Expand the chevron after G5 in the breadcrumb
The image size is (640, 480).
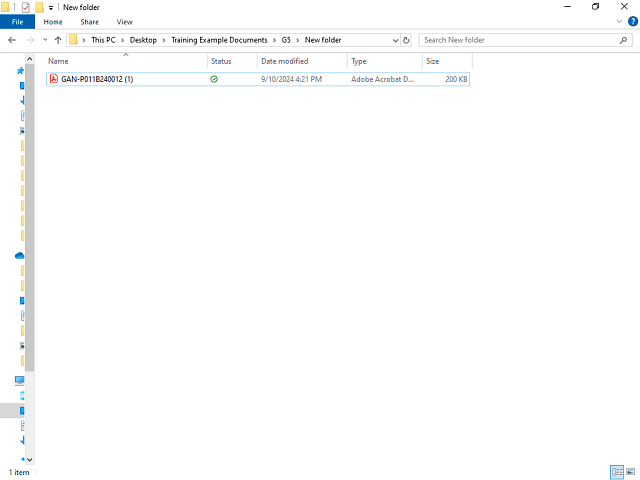[x=298, y=40]
